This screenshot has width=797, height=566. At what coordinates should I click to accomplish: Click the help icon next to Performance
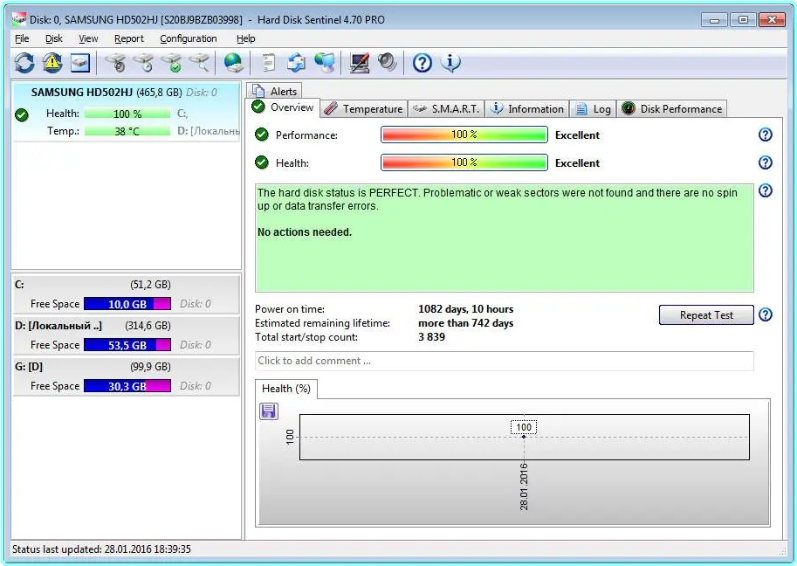[x=765, y=135]
